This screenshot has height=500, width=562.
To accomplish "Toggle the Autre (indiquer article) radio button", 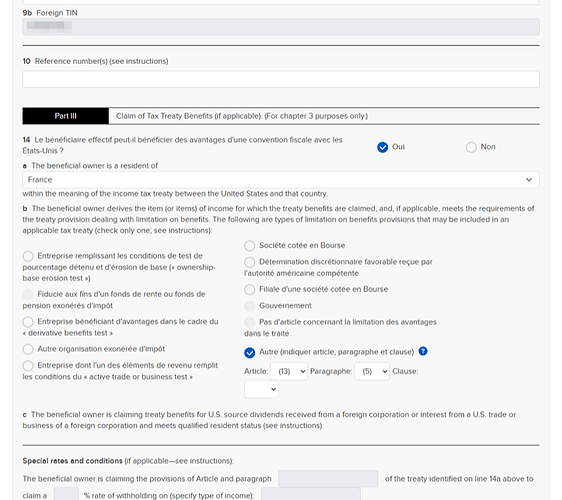I will [x=249, y=353].
